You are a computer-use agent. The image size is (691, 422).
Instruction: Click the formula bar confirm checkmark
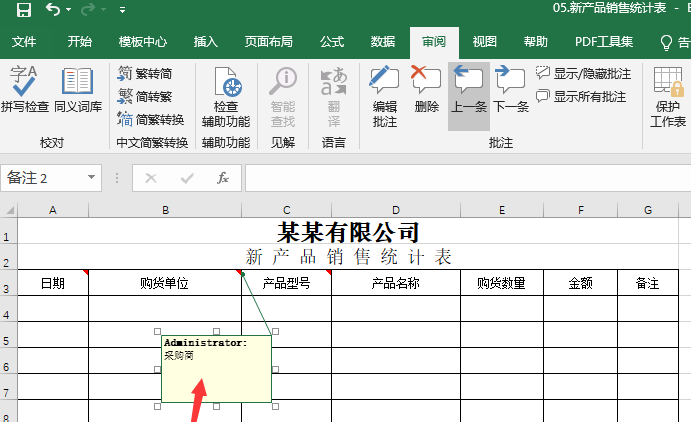pyautogui.click(x=187, y=178)
